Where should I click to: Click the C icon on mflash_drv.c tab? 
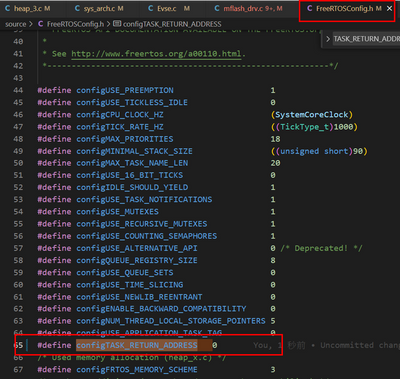point(217,9)
